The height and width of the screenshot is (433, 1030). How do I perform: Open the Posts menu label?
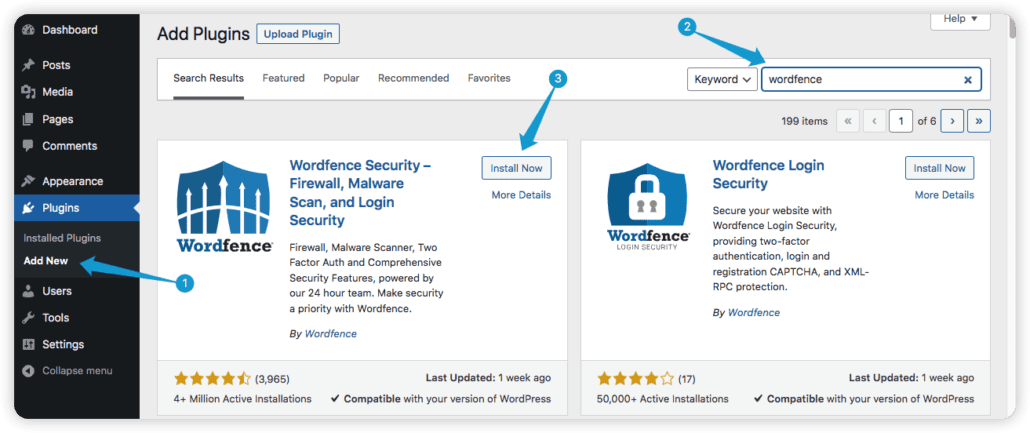pos(56,65)
